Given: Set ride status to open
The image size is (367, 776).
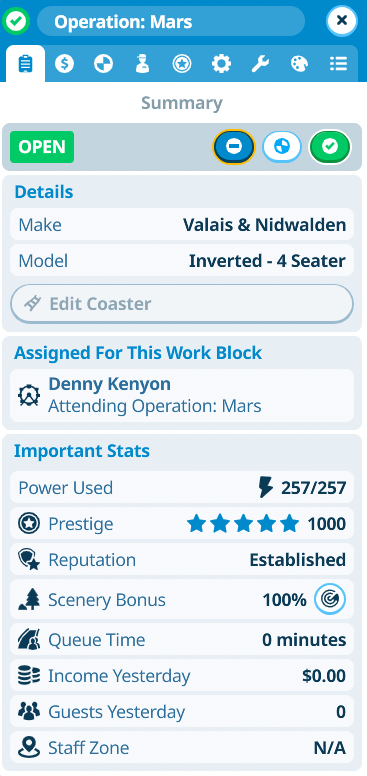Looking at the screenshot, I should coord(330,147).
